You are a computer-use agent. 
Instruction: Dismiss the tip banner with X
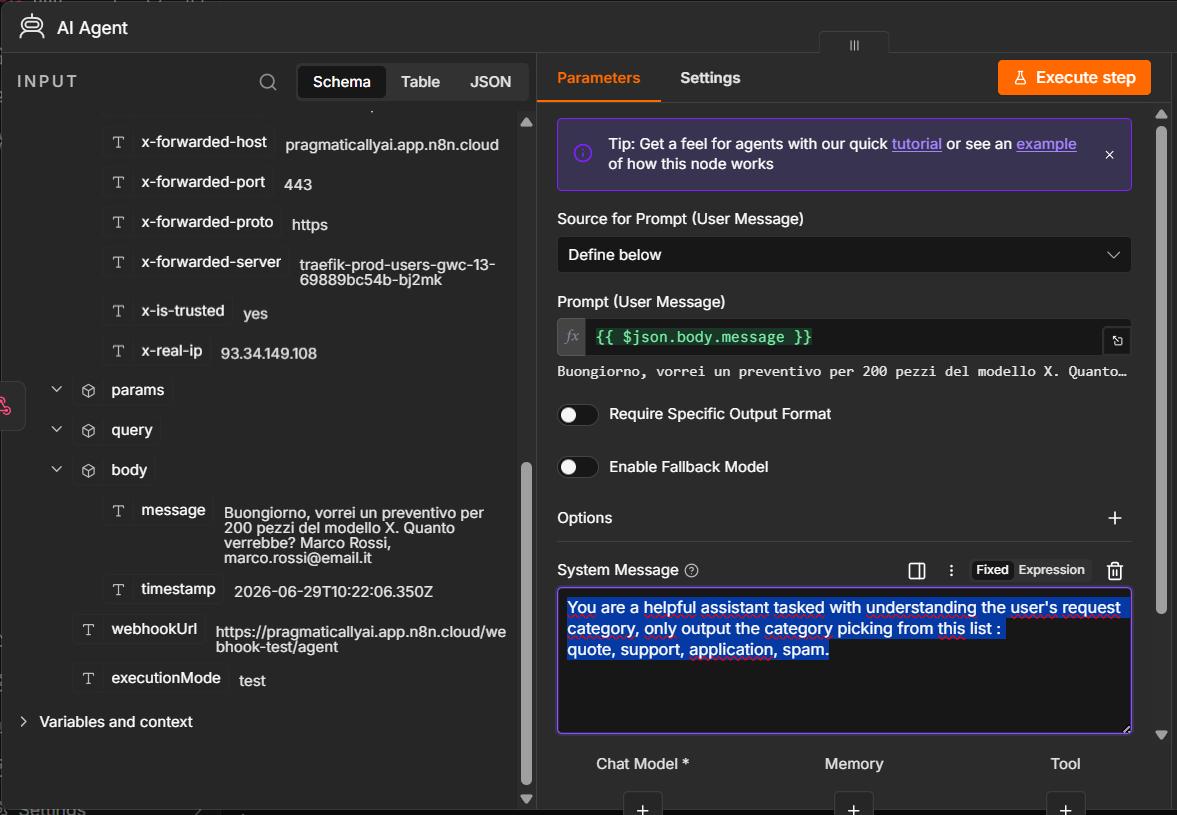[1109, 155]
